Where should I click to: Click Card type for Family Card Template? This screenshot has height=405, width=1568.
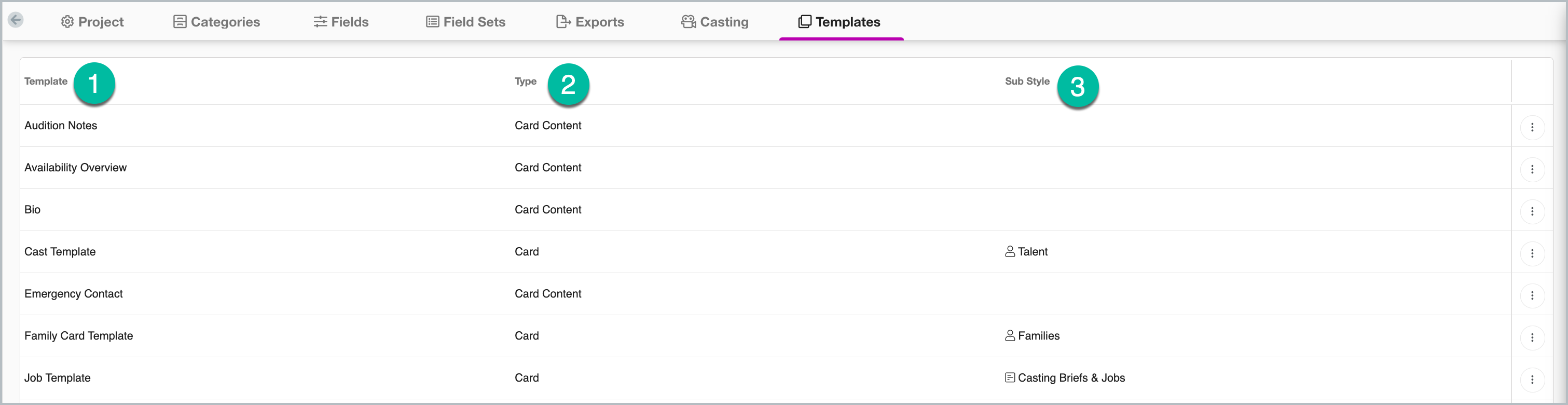click(527, 335)
